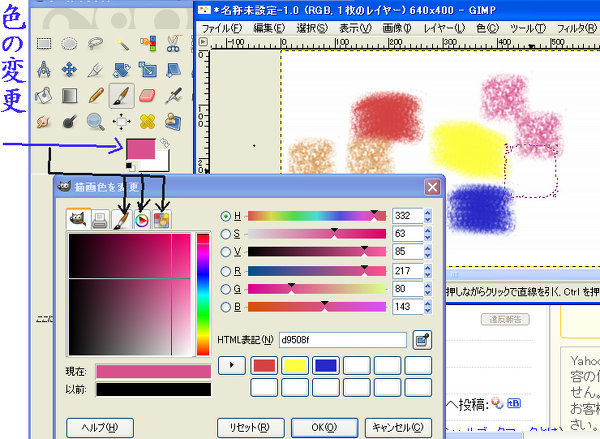Decrease the R value 217 with down arrow
This screenshot has width=600, height=439.
click(428, 275)
